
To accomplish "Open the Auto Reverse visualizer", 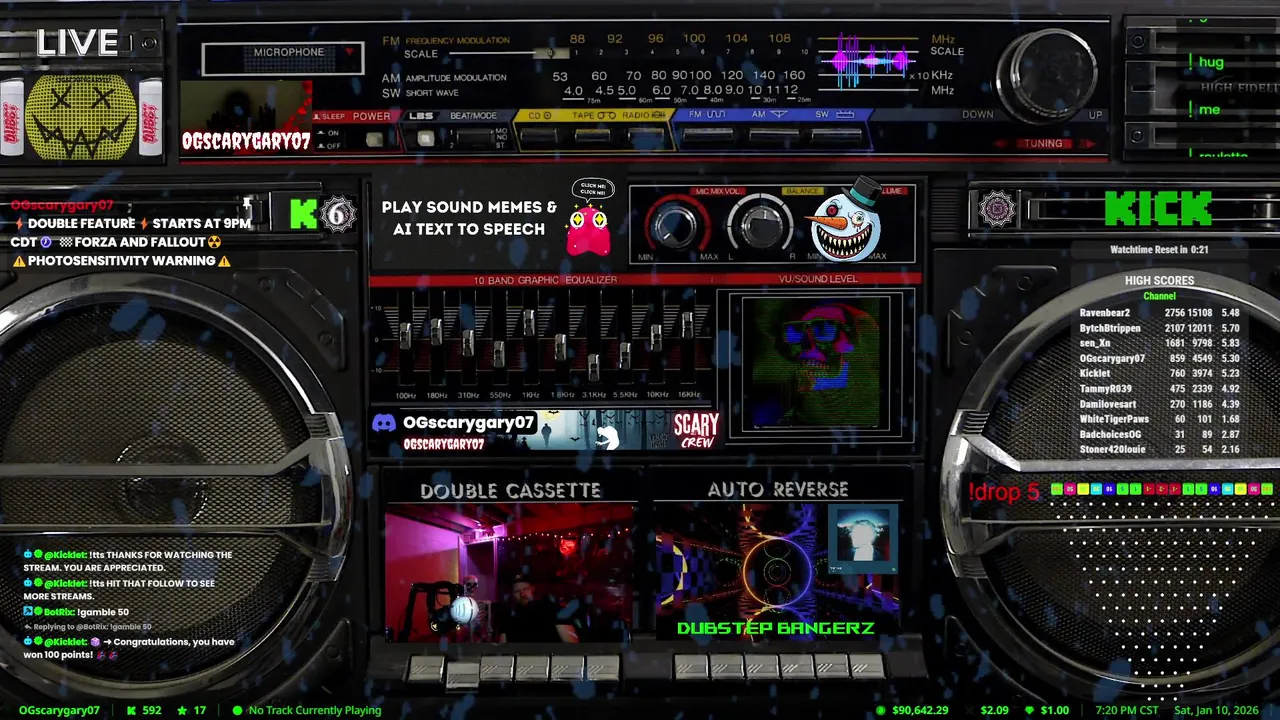I will click(x=776, y=572).
